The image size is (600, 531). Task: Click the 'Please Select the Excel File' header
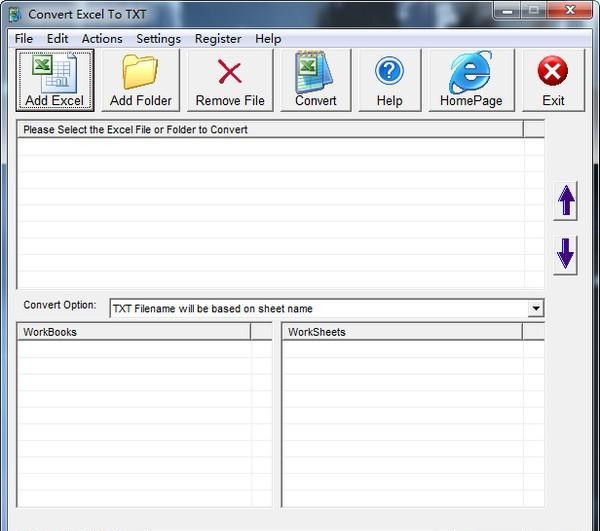click(270, 129)
